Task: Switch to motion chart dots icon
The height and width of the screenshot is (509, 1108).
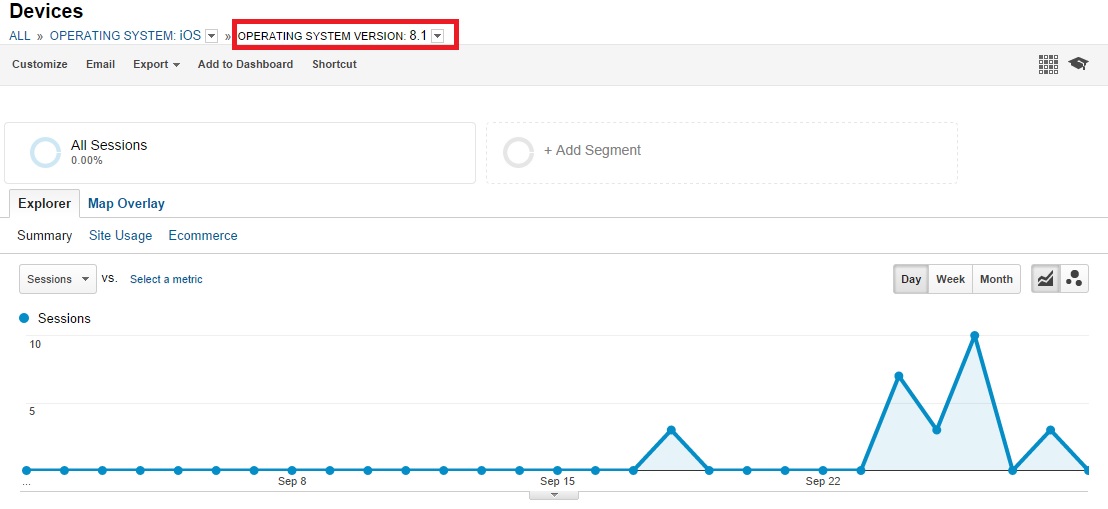Action: pos(1075,279)
